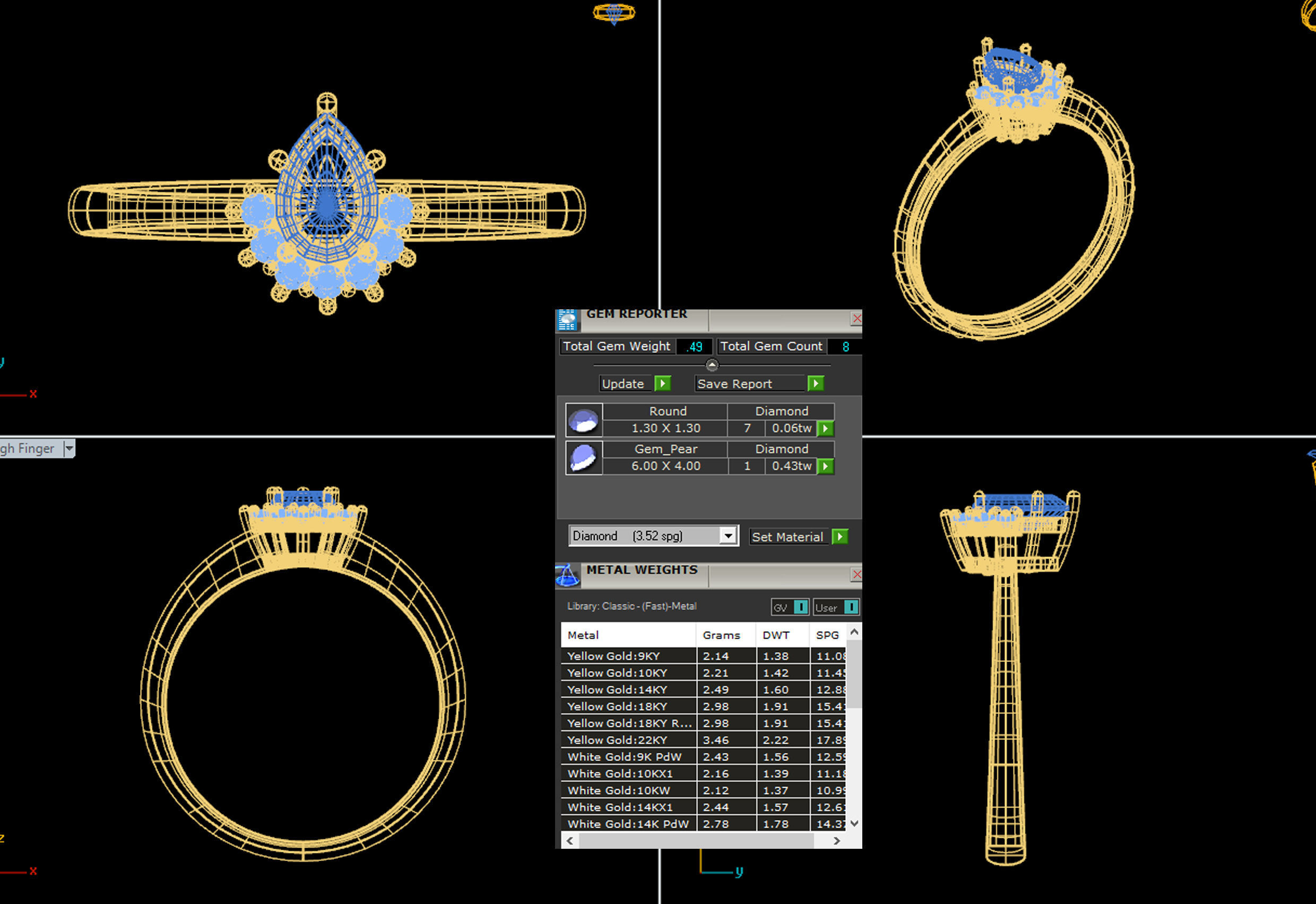Screen dimensions: 1316x904
Task: Click the green arrow next to Update
Action: pos(663,383)
